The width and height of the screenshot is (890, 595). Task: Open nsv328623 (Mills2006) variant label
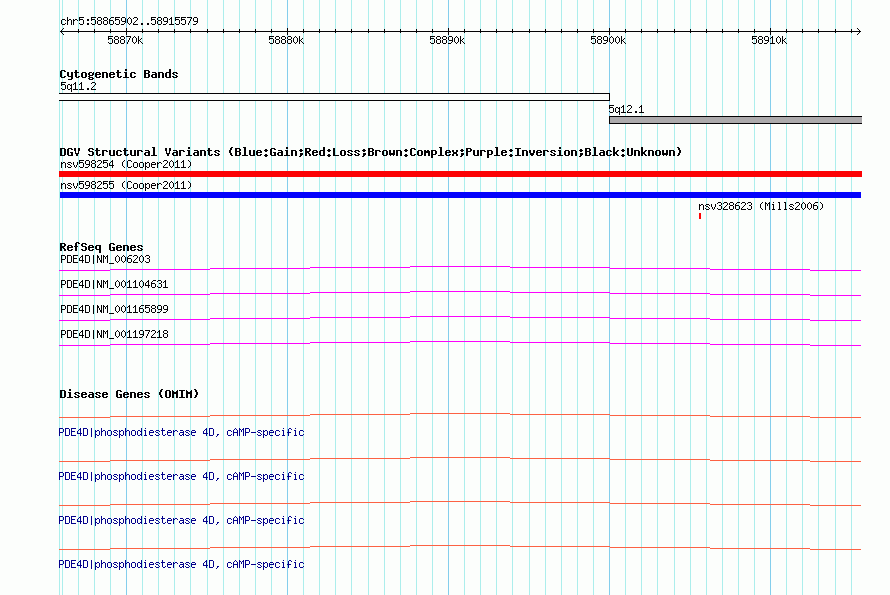761,206
